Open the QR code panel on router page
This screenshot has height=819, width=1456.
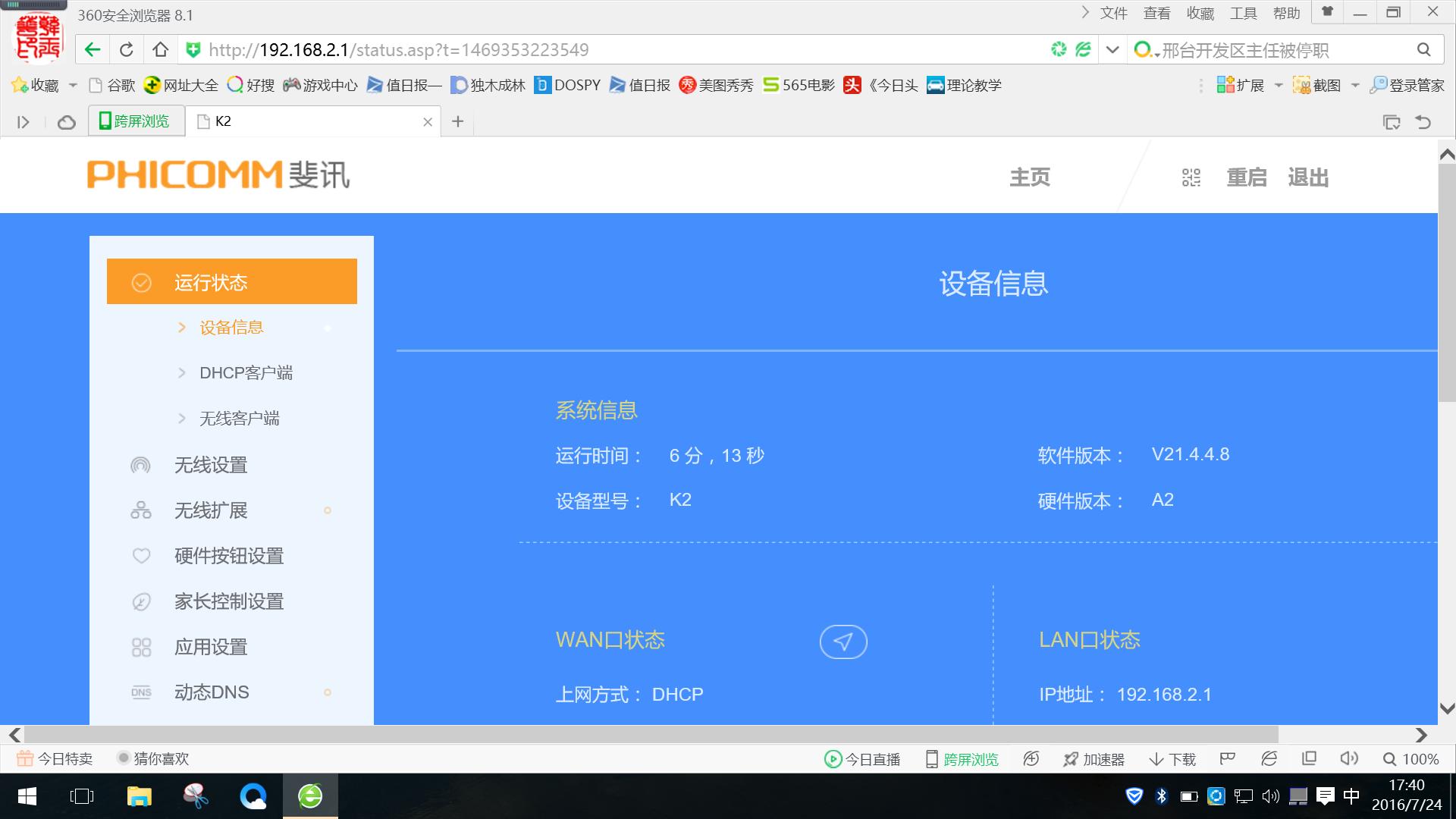click(x=1191, y=177)
